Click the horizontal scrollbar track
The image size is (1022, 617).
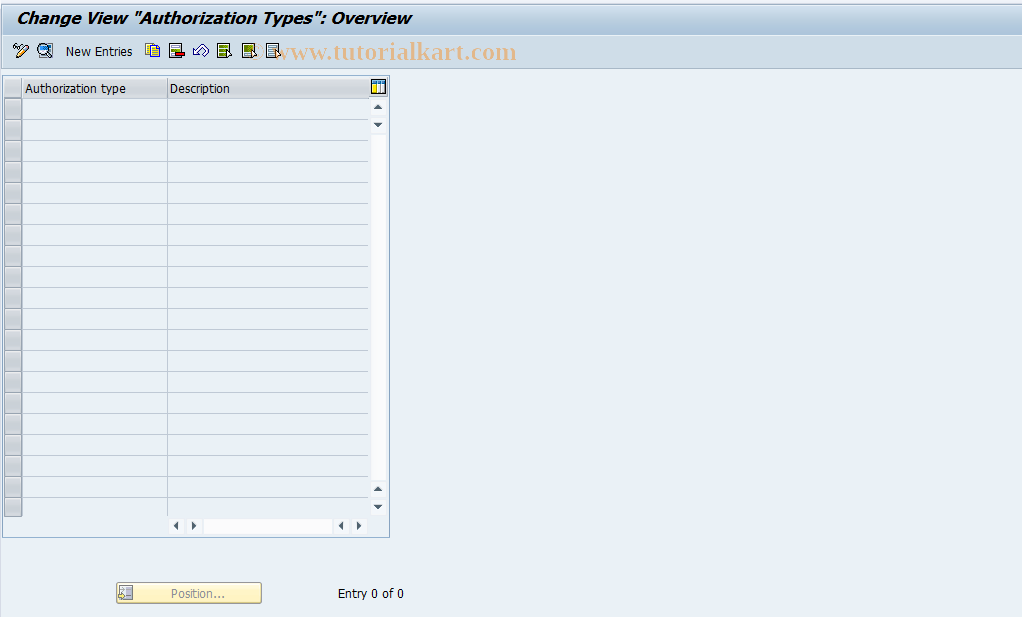pos(268,526)
